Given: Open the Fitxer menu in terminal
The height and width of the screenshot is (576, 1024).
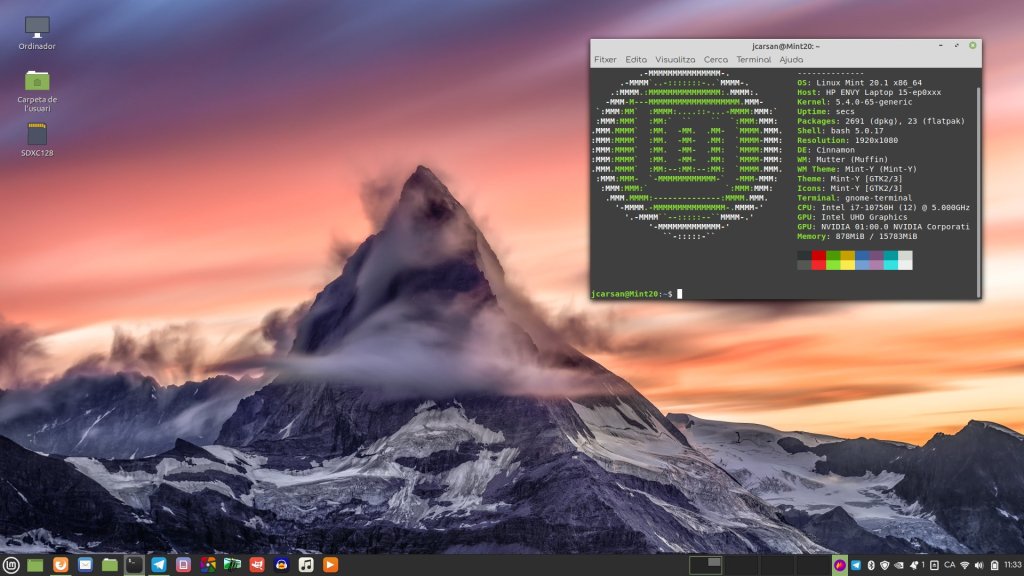Looking at the screenshot, I should click(605, 60).
